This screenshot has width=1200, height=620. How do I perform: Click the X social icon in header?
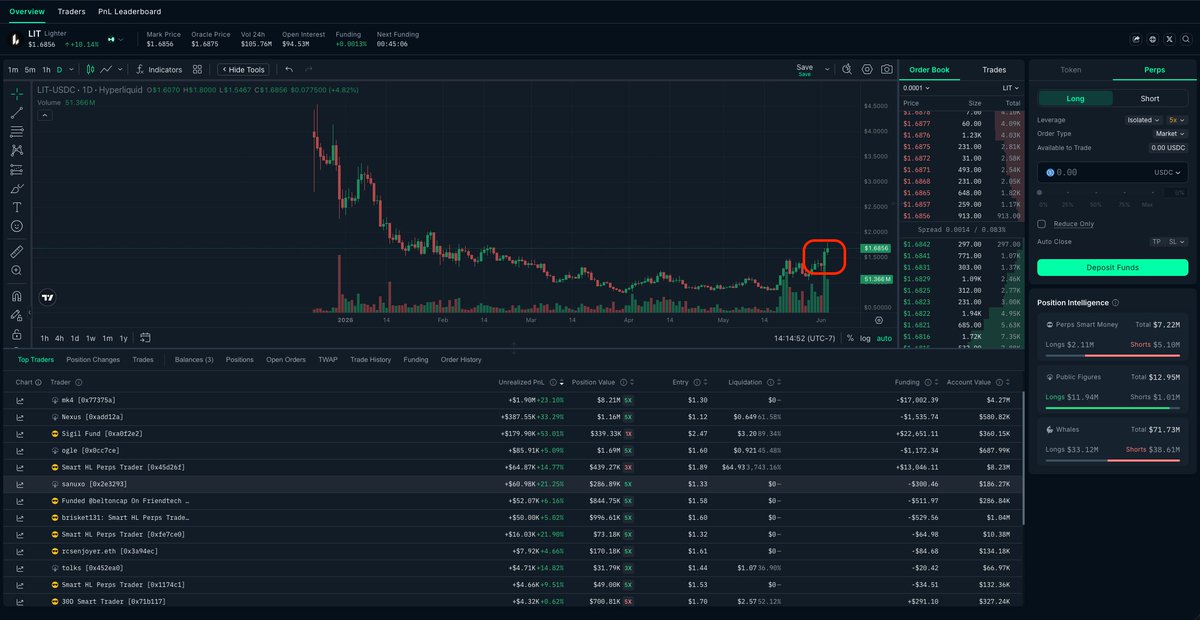[x=1170, y=39]
